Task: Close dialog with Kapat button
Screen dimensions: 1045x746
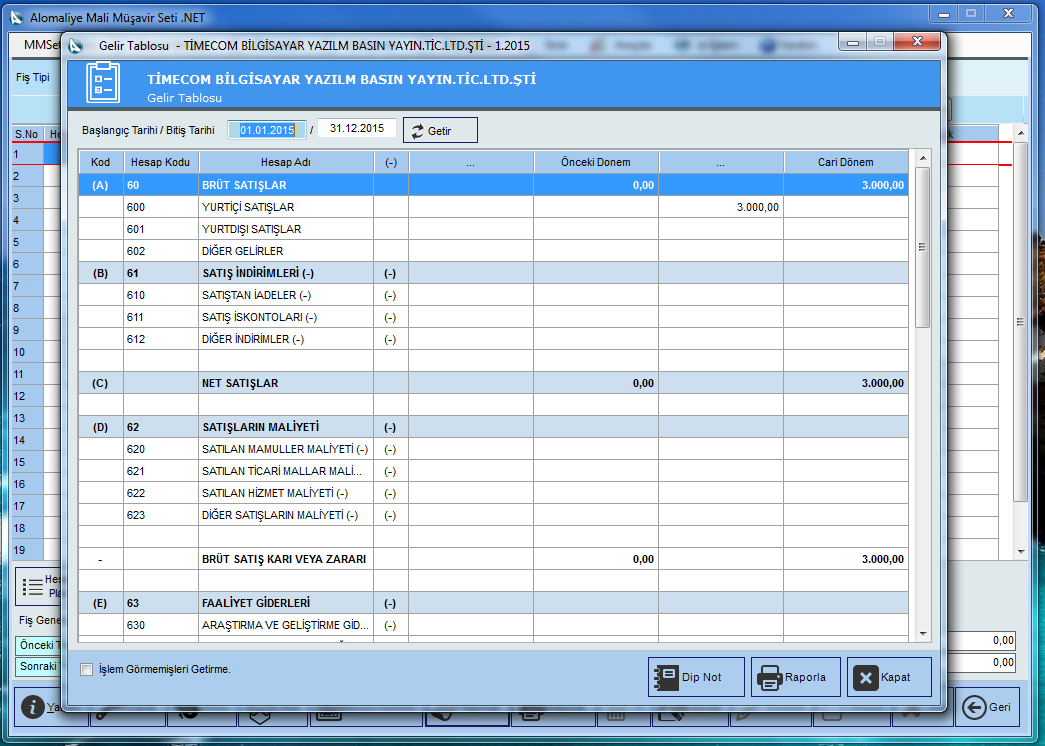Action: tap(889, 677)
